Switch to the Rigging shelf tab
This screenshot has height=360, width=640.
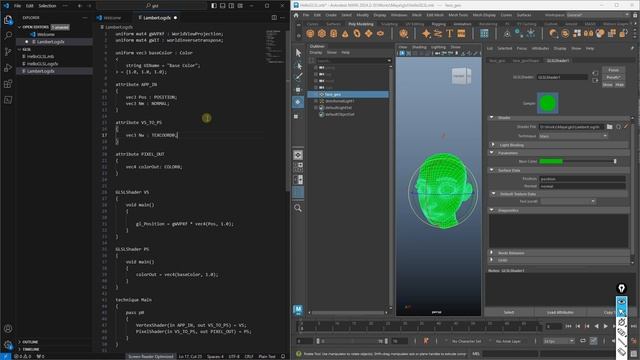[438, 24]
